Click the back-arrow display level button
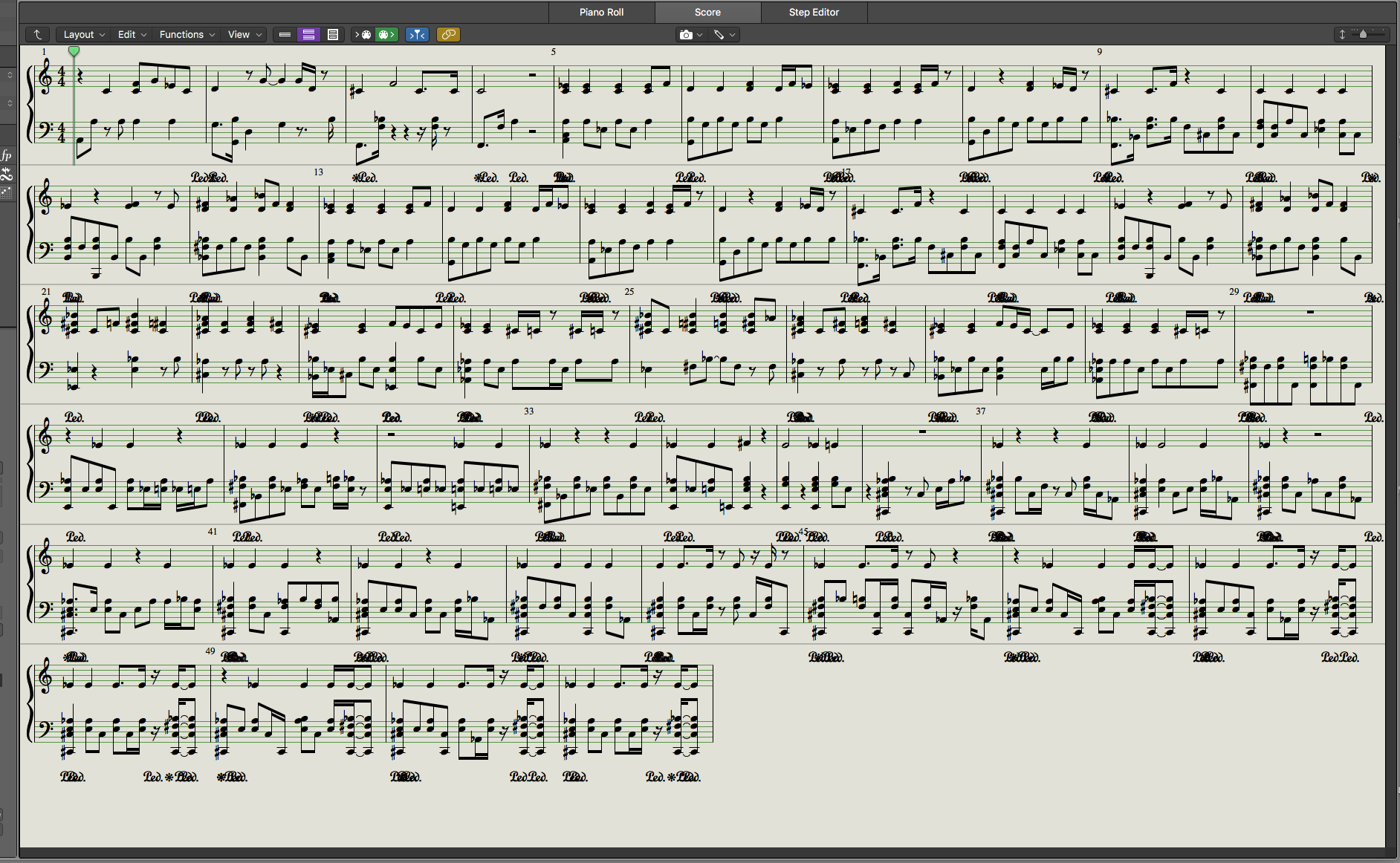The width and height of the screenshot is (1400, 863). pyautogui.click(x=37, y=34)
